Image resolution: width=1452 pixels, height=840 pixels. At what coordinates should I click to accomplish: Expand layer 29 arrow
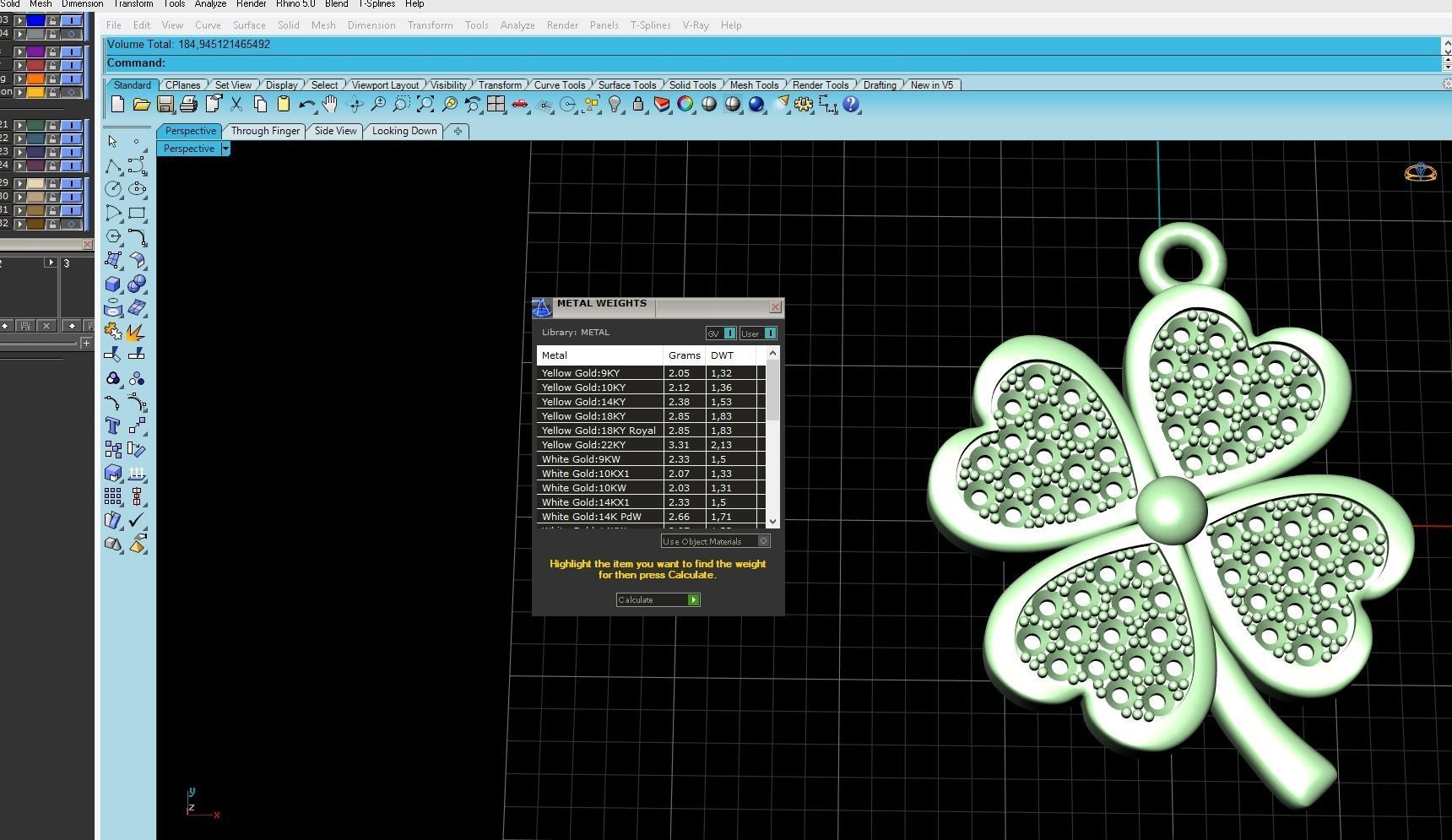click(19, 183)
